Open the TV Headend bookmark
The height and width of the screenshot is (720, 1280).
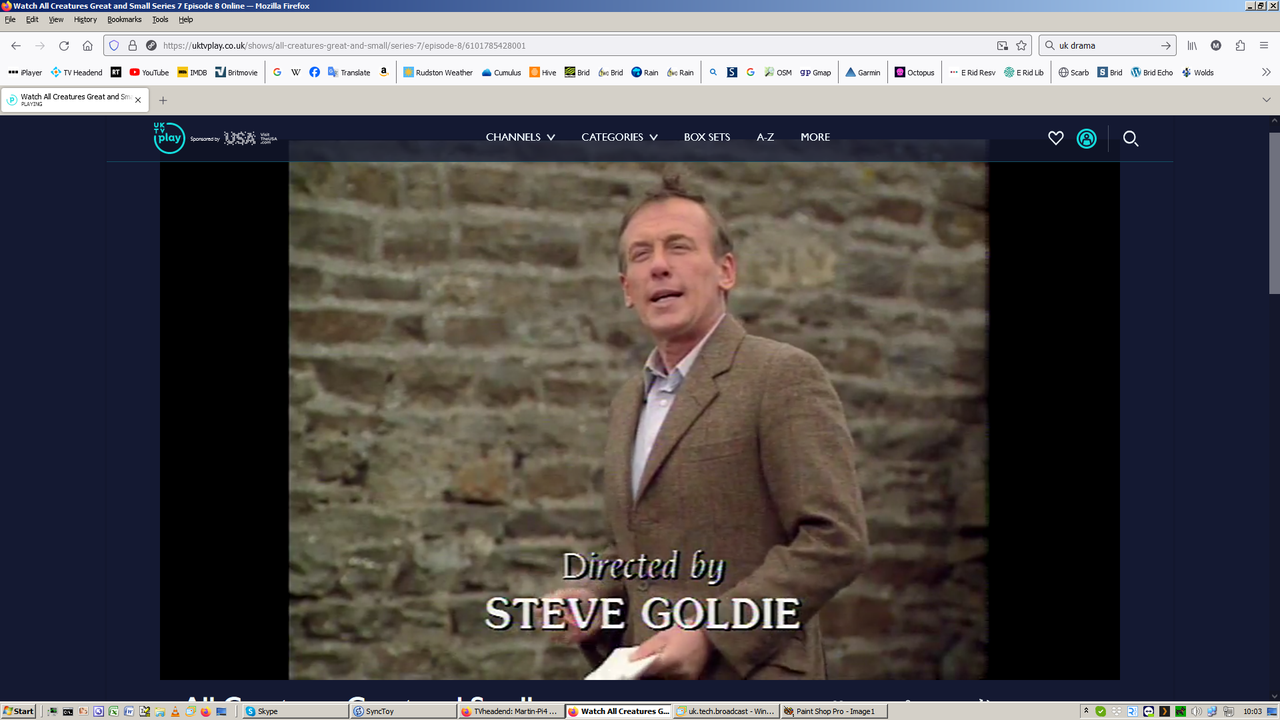[76, 72]
